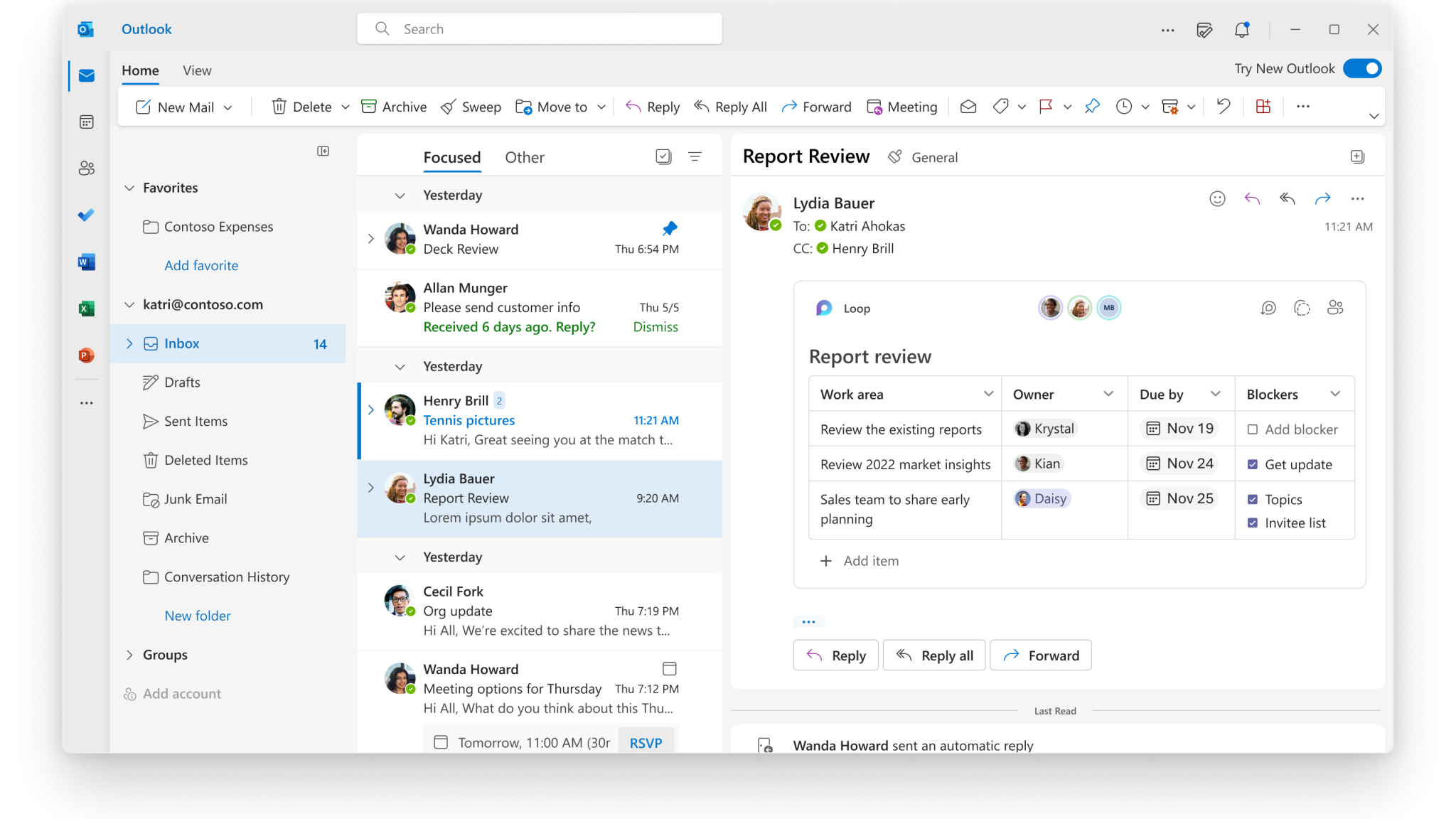Click Add item in the Loop table
Screen dimensions: 1456x819
[860, 561]
